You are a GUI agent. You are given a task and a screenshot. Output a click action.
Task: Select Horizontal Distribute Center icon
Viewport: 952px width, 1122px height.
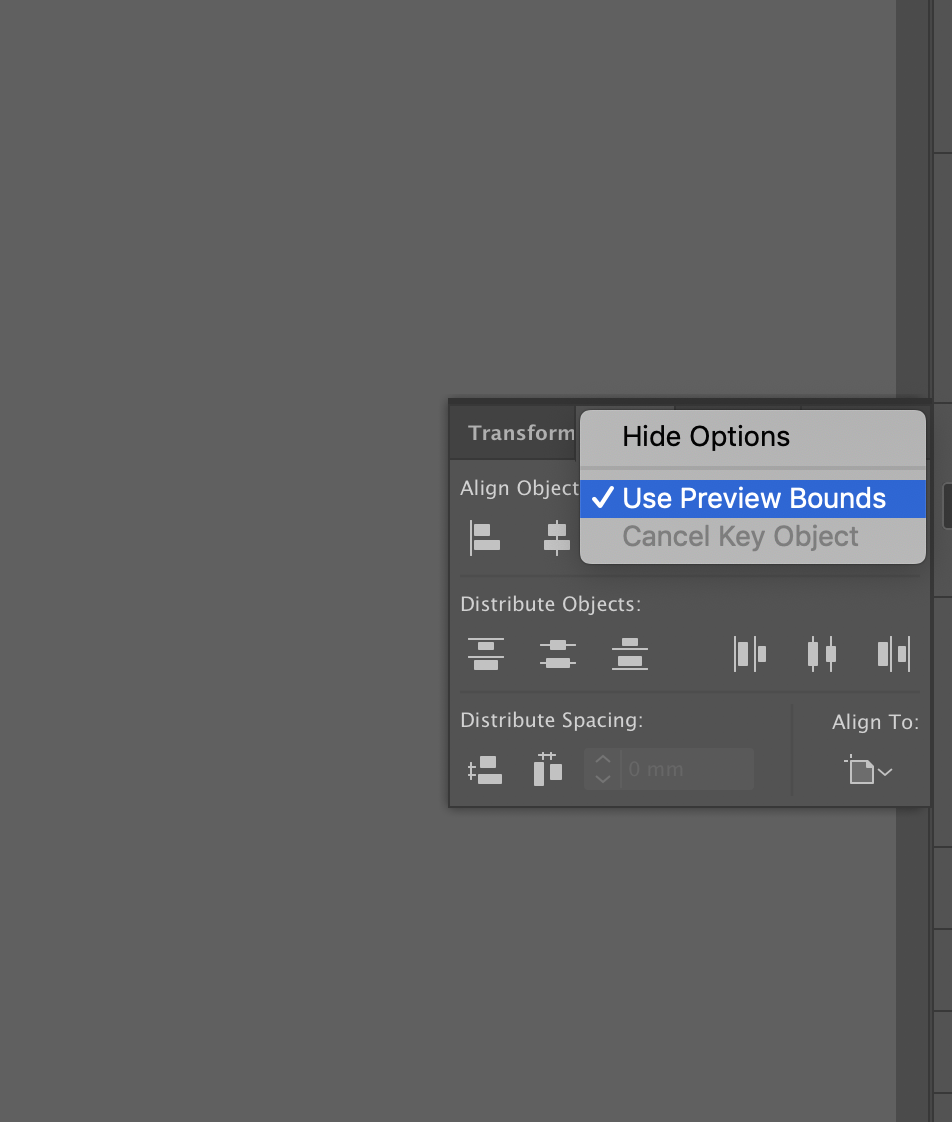(x=821, y=654)
